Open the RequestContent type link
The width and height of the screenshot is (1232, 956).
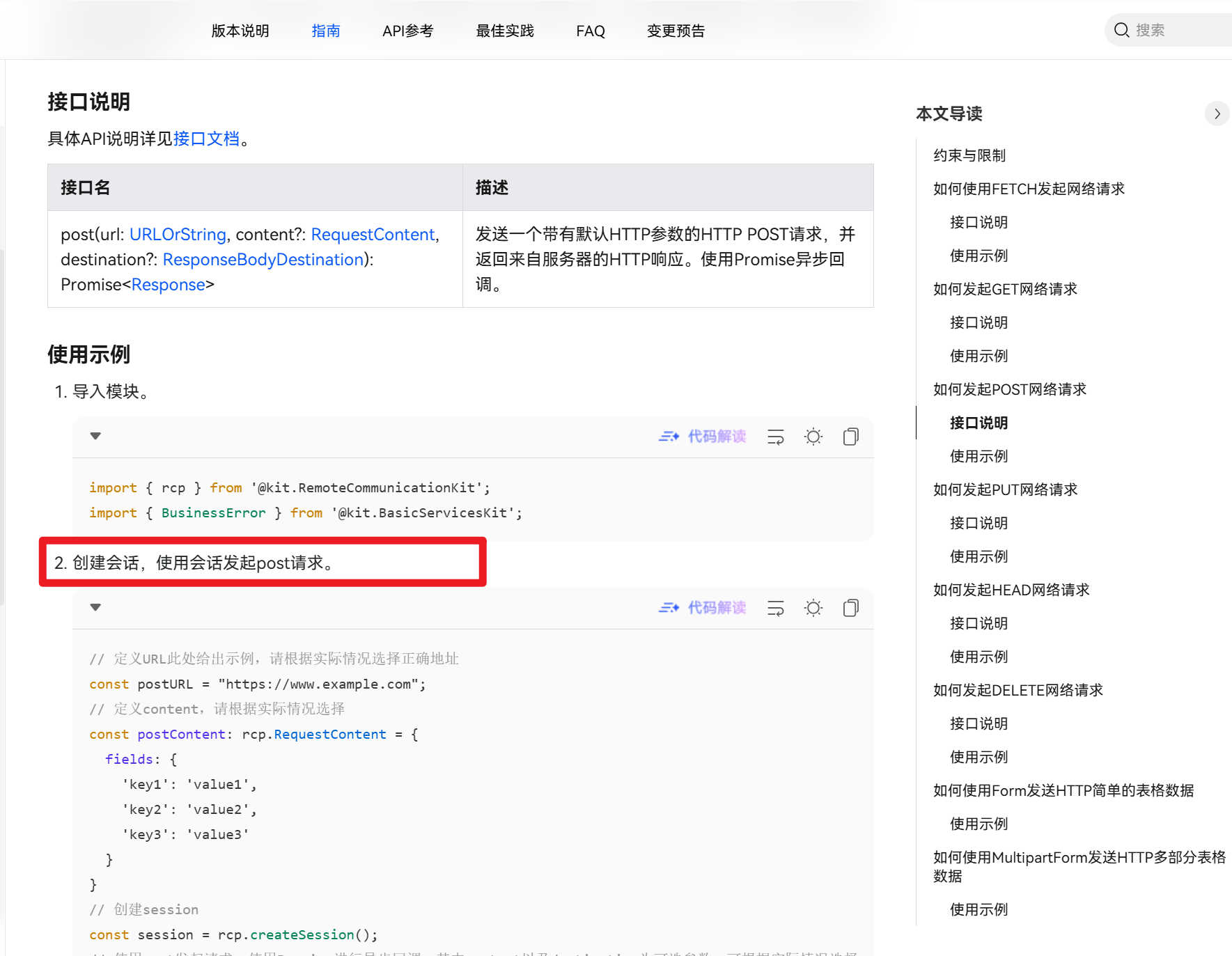point(373,235)
